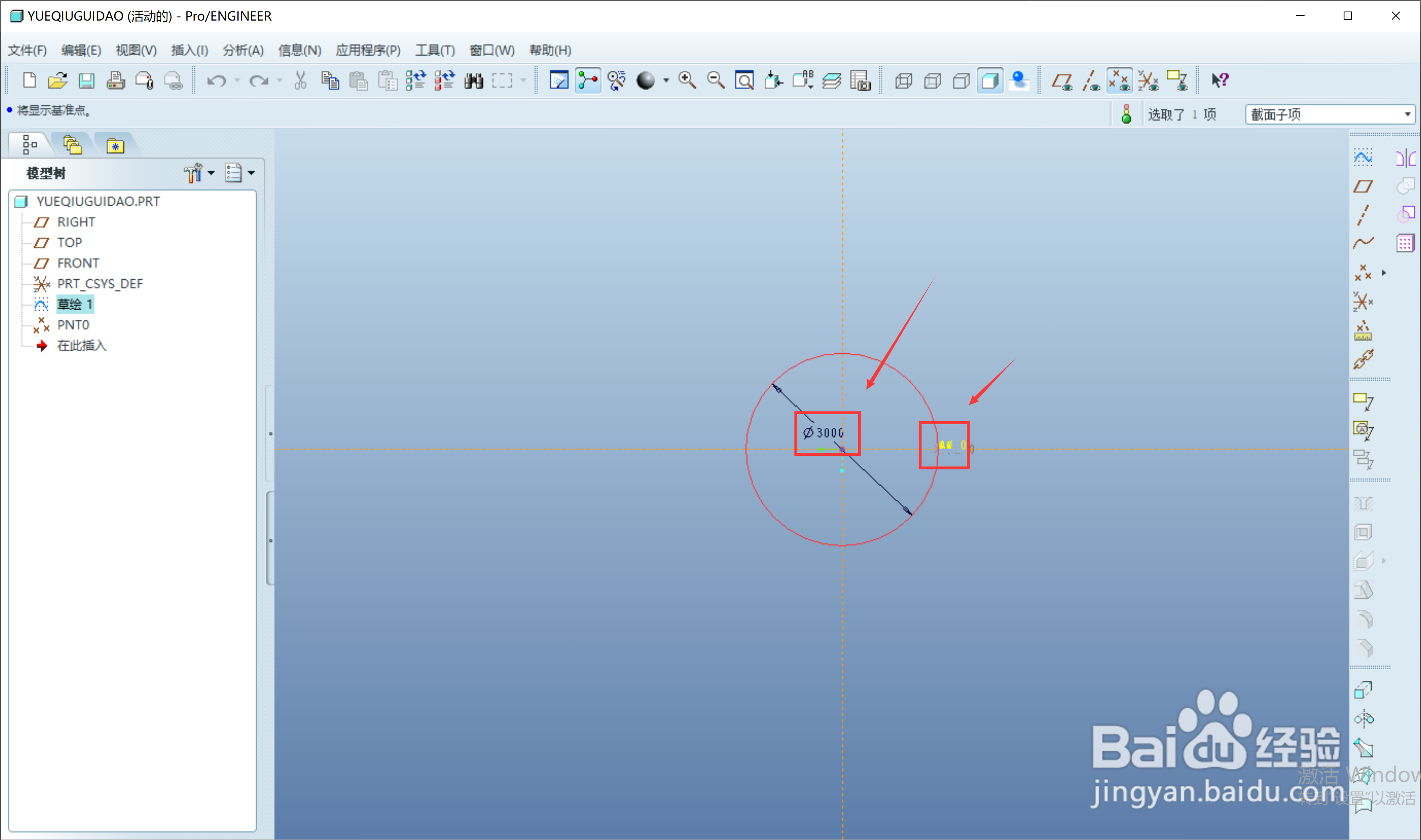Screen dimensions: 1421x840
Task: Expand datum point tool flyout arrow
Action: [1384, 273]
